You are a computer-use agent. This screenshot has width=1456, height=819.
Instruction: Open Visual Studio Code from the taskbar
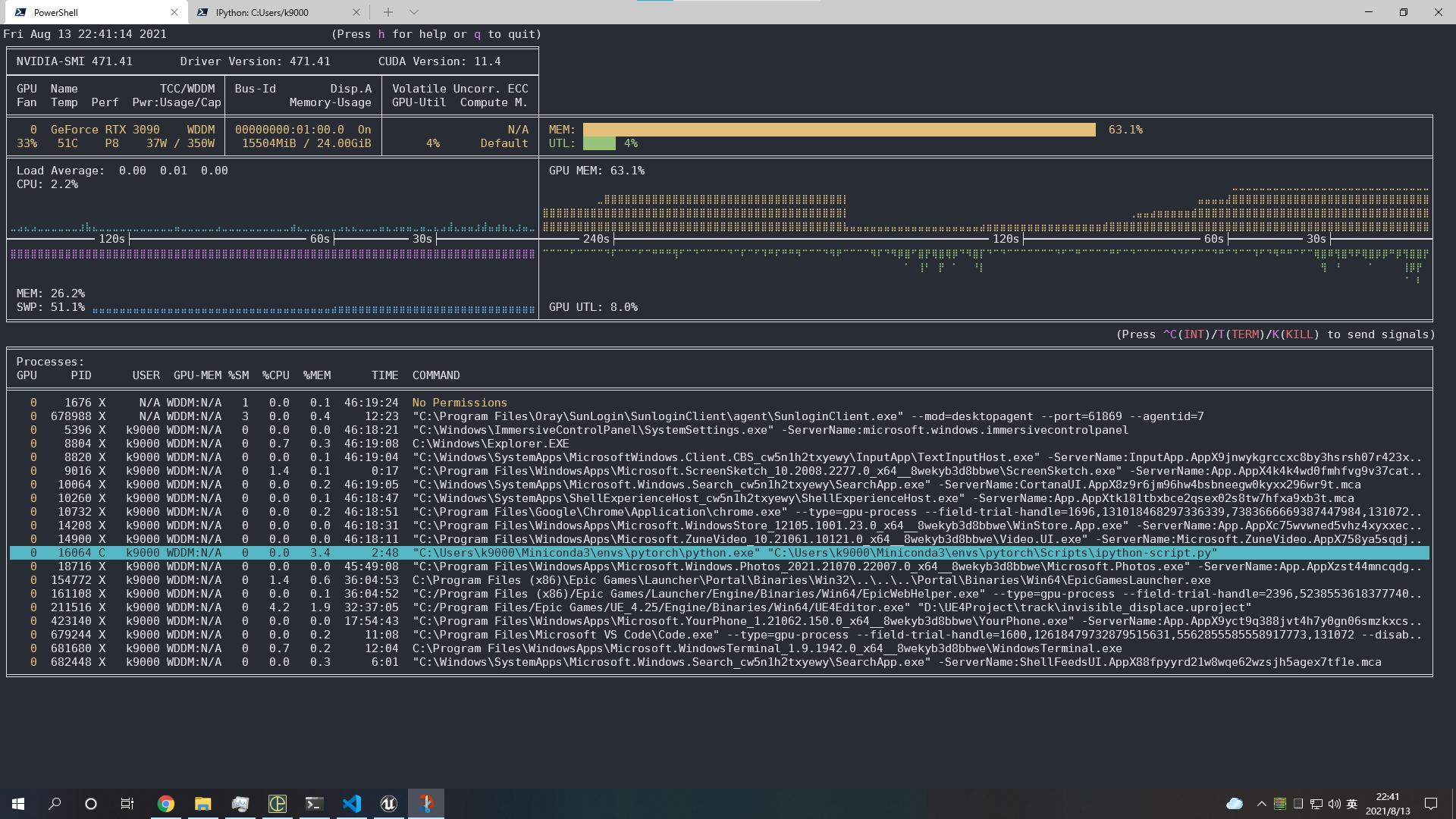tap(351, 804)
